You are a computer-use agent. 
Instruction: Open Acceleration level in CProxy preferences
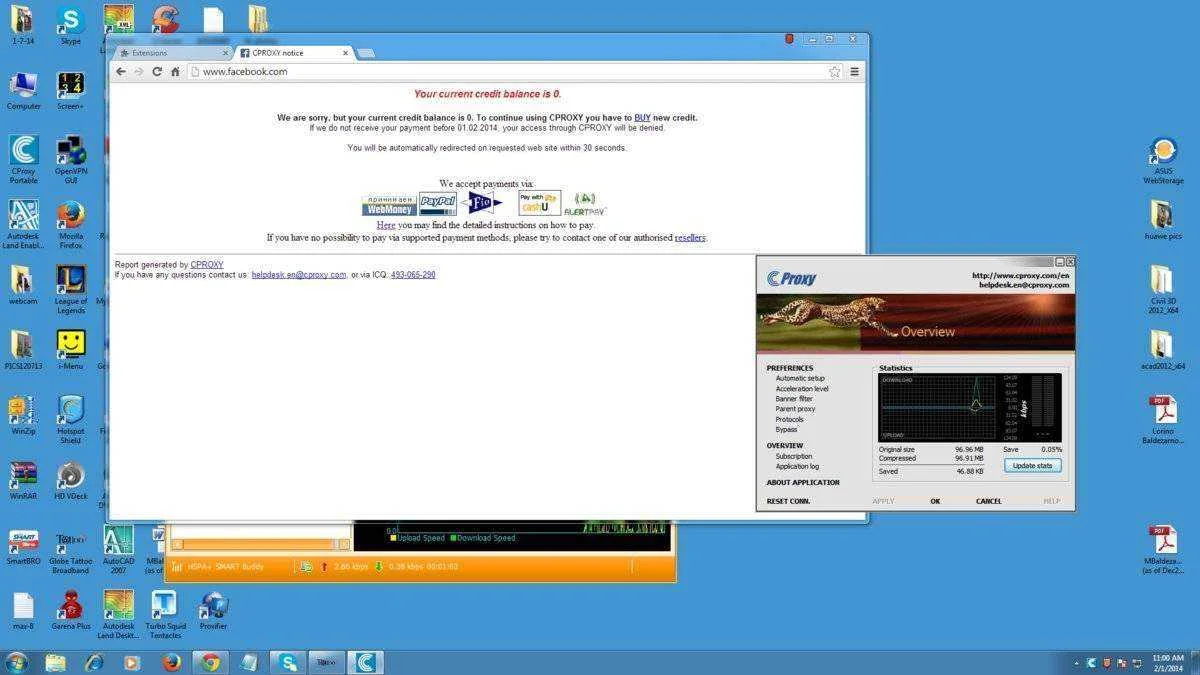[x=802, y=389]
